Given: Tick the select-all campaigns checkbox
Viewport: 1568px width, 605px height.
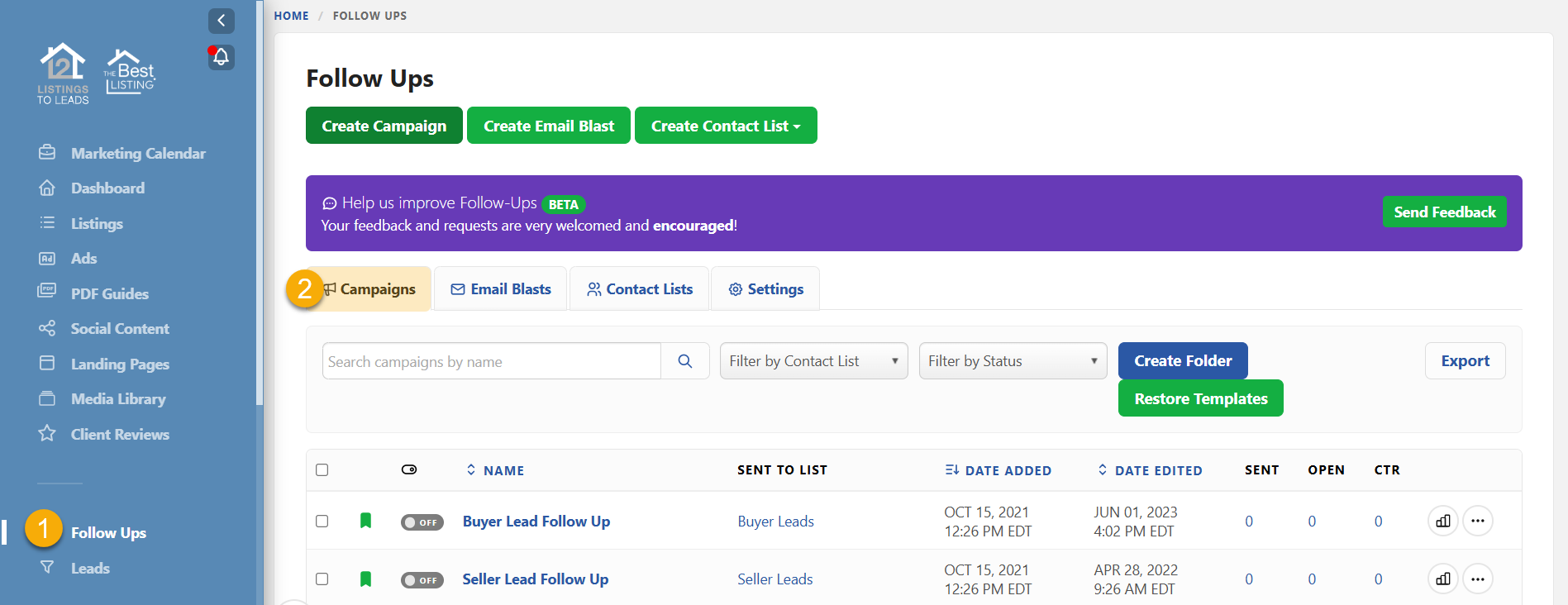Looking at the screenshot, I should tap(322, 470).
